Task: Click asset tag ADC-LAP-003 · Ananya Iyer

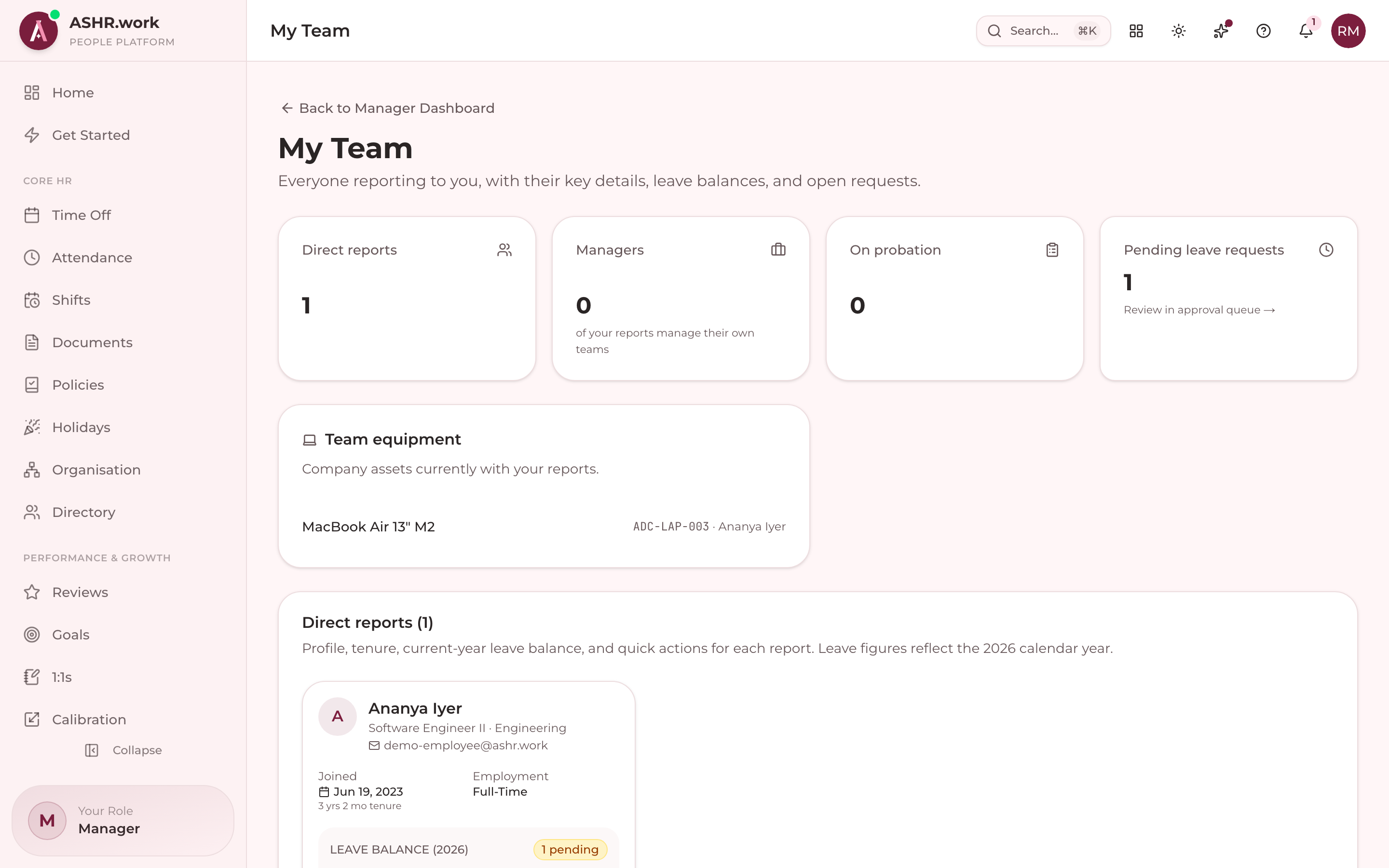Action: coord(709,527)
